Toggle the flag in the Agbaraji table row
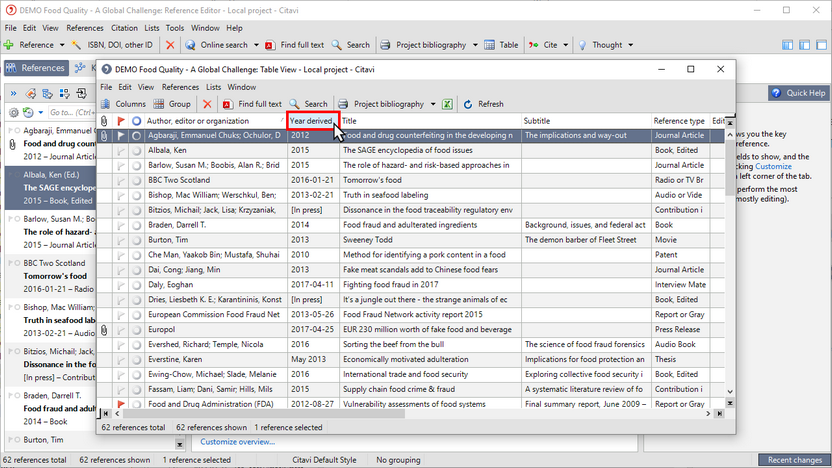Image resolution: width=832 pixels, height=468 pixels. (x=121, y=136)
